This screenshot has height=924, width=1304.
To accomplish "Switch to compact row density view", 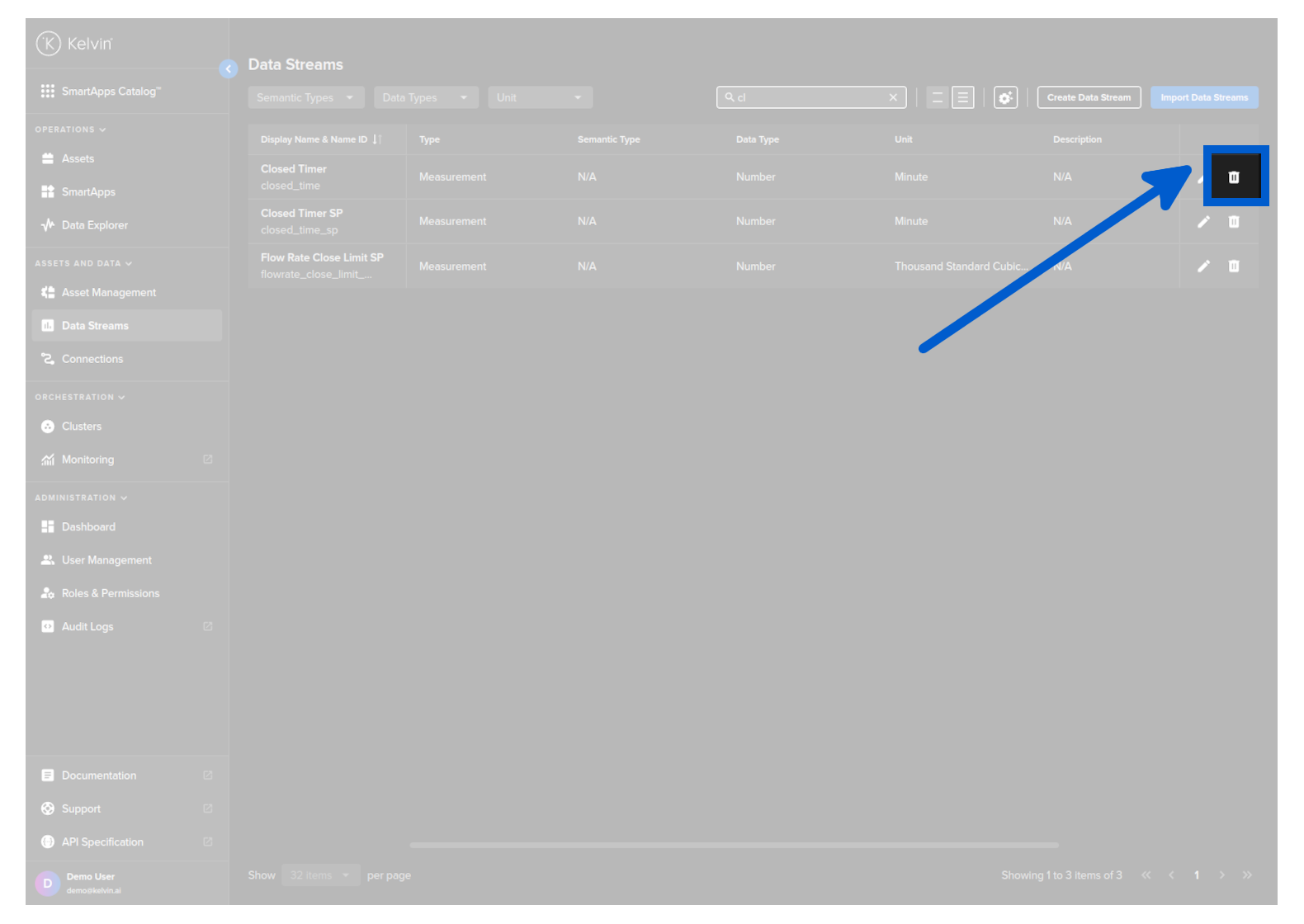I will coord(937,97).
